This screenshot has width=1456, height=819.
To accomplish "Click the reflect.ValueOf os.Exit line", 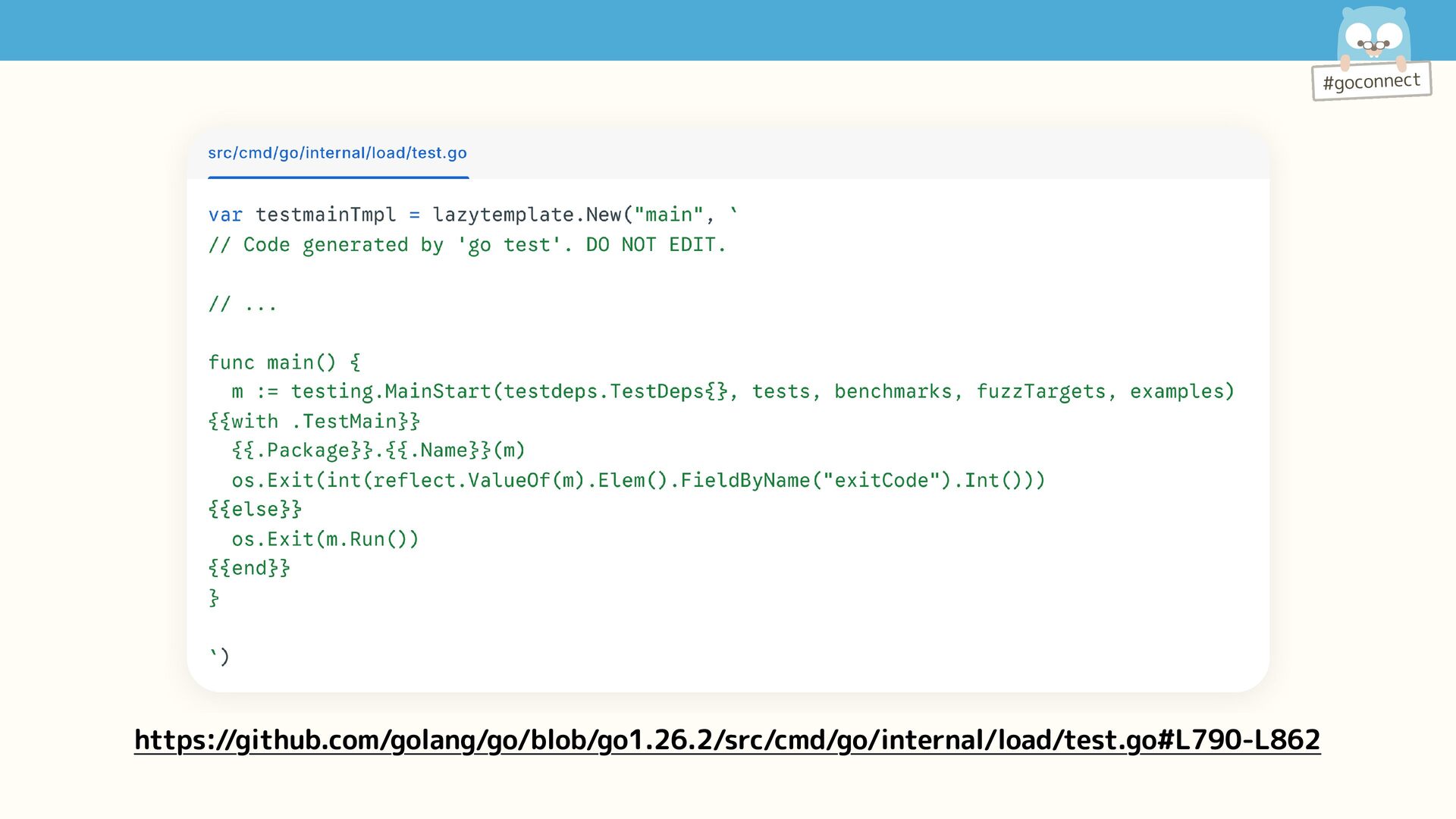I will coord(638,481).
